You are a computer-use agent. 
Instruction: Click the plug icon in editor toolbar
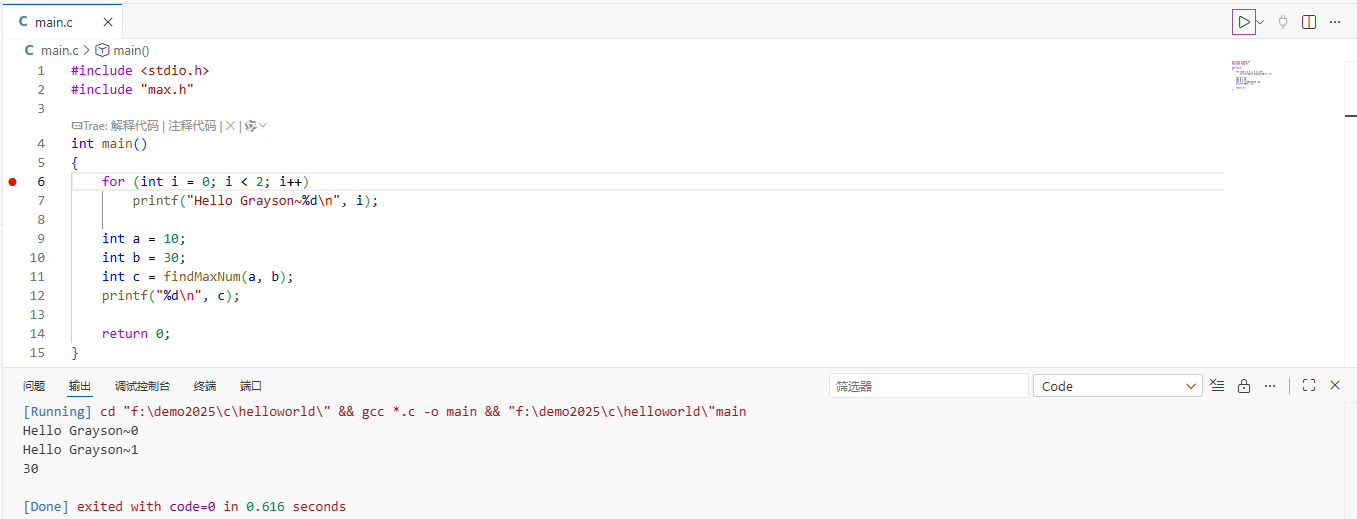click(1283, 22)
